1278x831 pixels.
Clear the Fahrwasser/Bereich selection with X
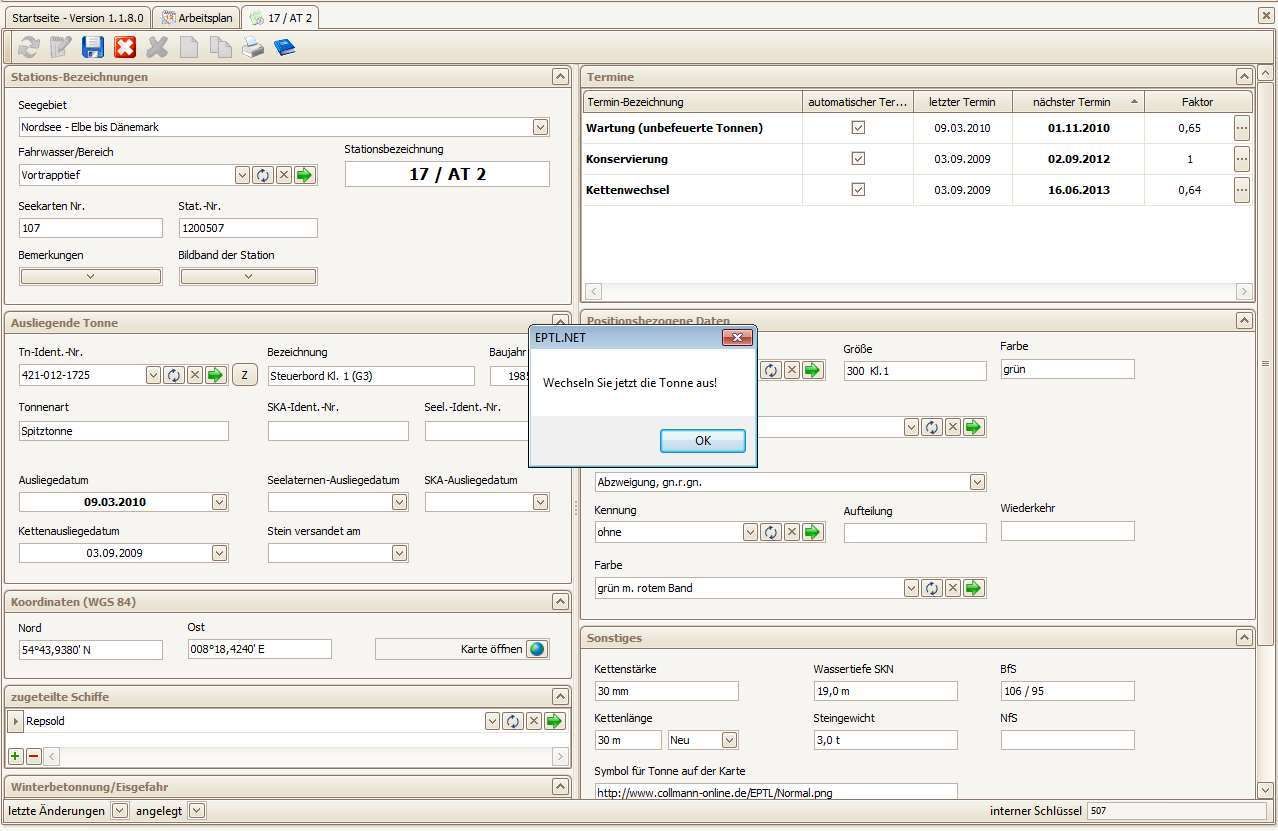click(x=283, y=175)
